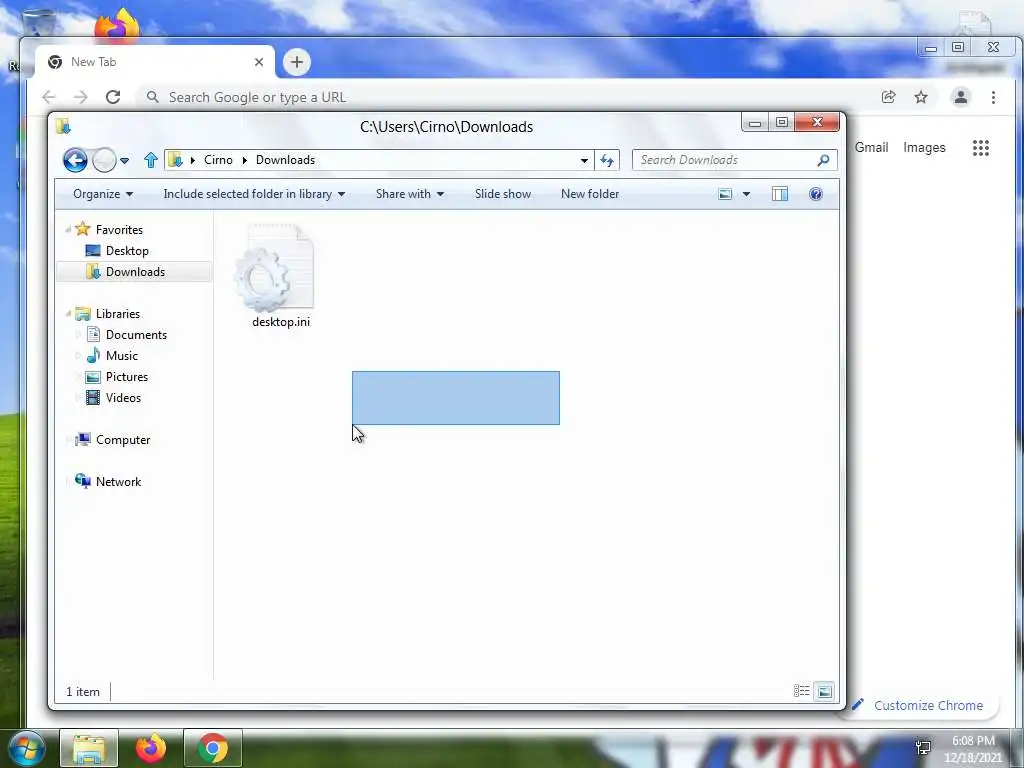Open the Windows Start menu

(27, 748)
